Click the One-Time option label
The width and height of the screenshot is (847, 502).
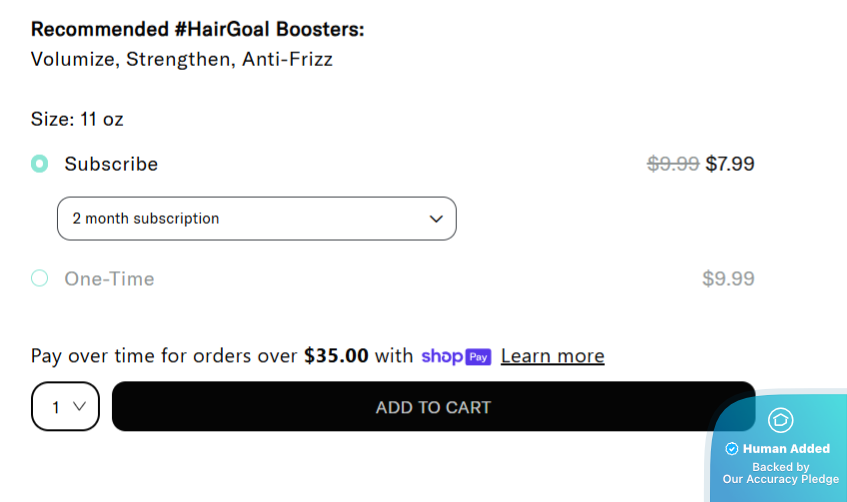click(109, 278)
